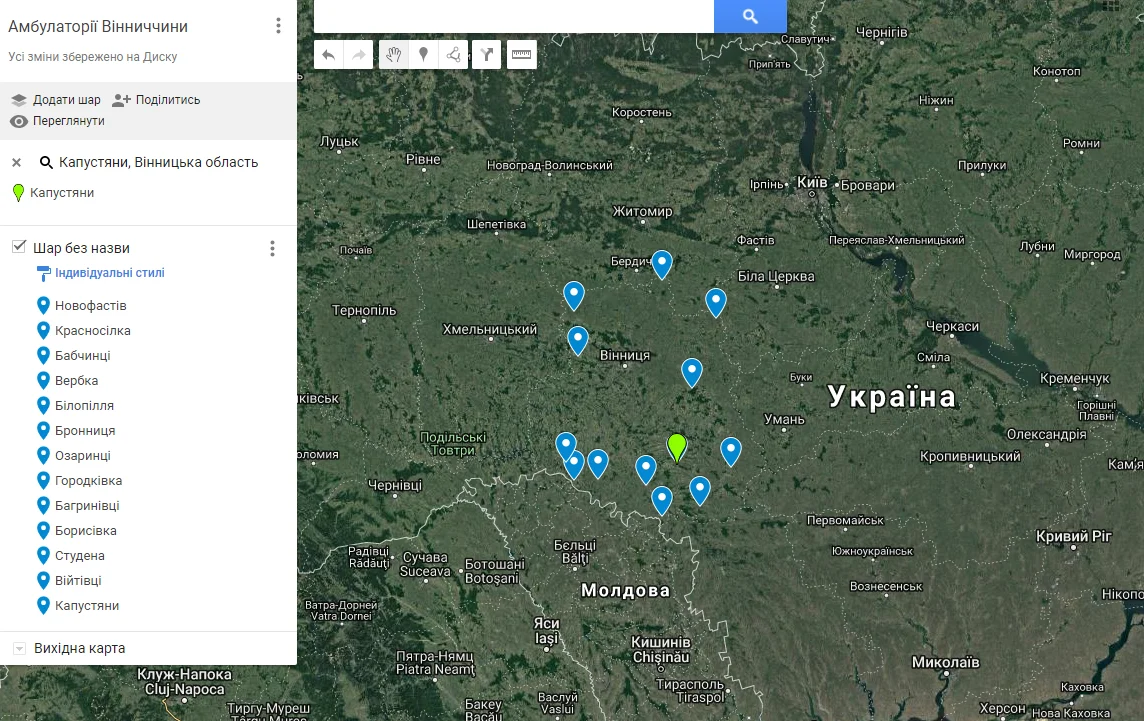Select the measure distances ruler tool
This screenshot has width=1144, height=721.
click(522, 55)
